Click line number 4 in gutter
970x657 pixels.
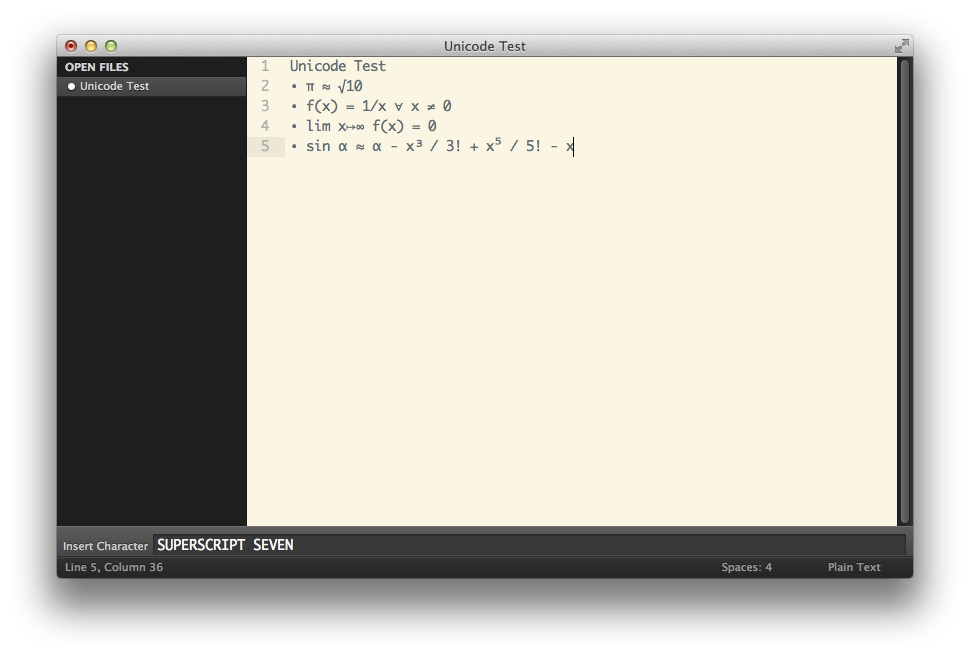pos(265,126)
